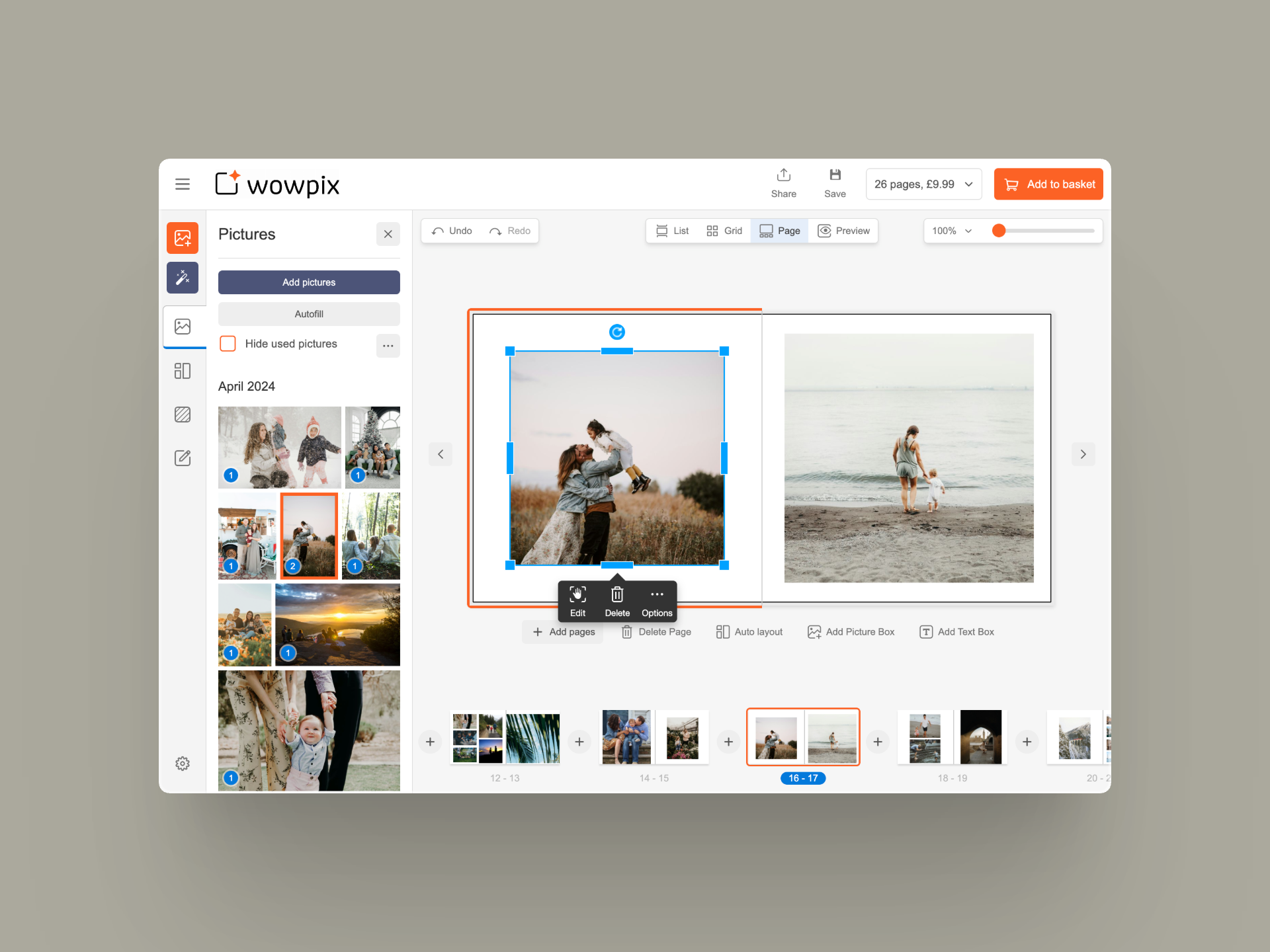Switch to Grid view

(x=724, y=231)
